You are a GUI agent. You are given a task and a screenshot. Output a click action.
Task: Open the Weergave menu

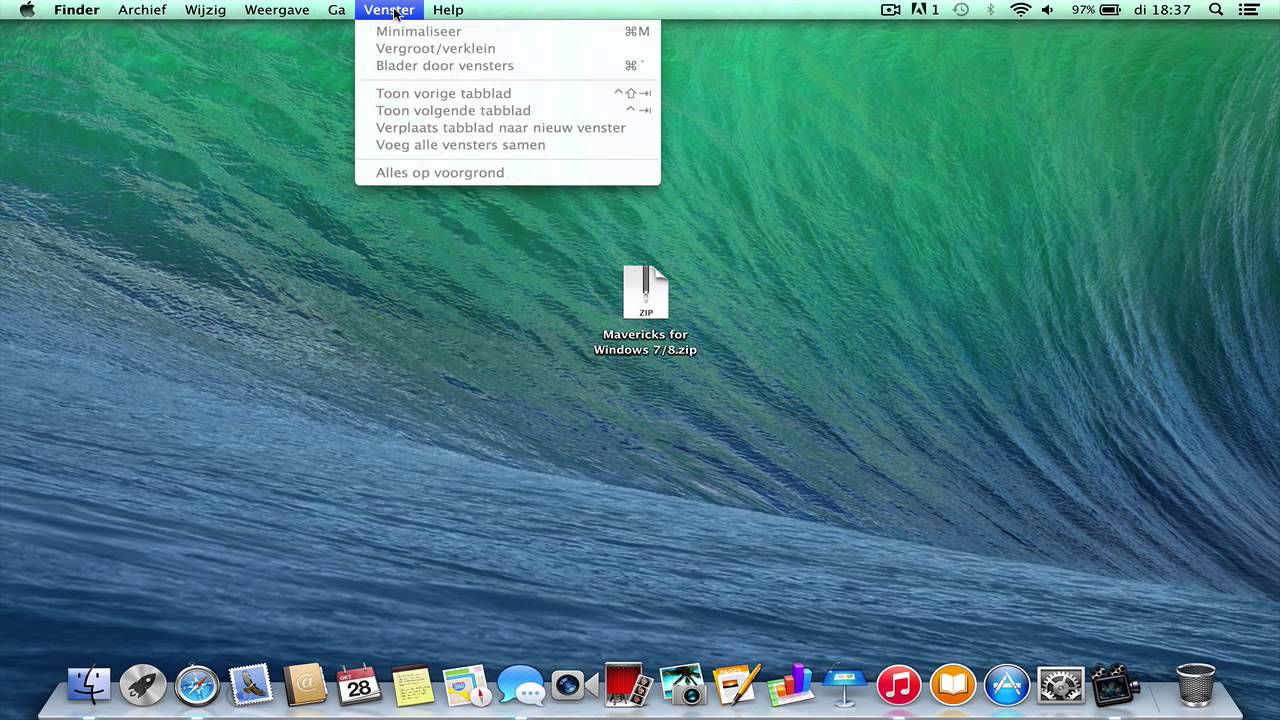point(277,10)
